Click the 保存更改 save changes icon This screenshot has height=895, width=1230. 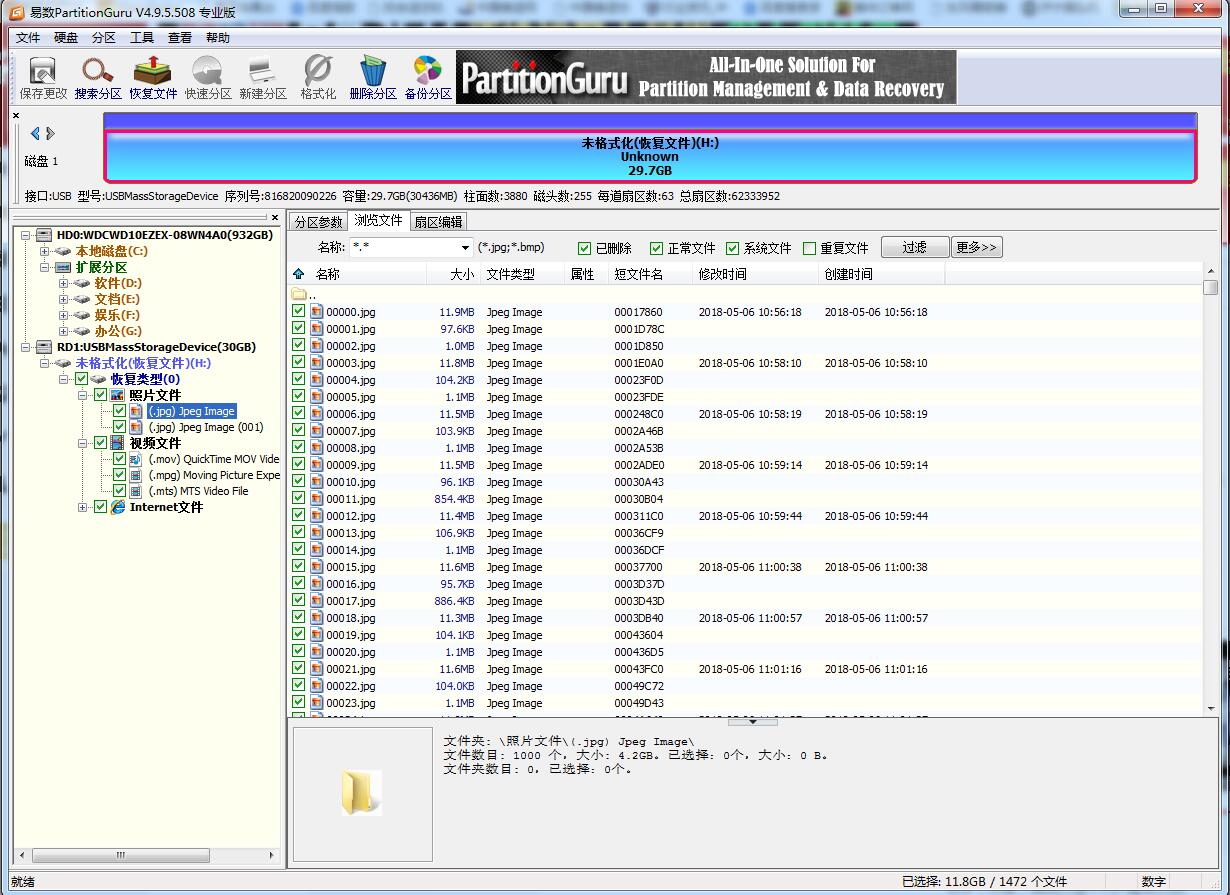pyautogui.click(x=43, y=78)
